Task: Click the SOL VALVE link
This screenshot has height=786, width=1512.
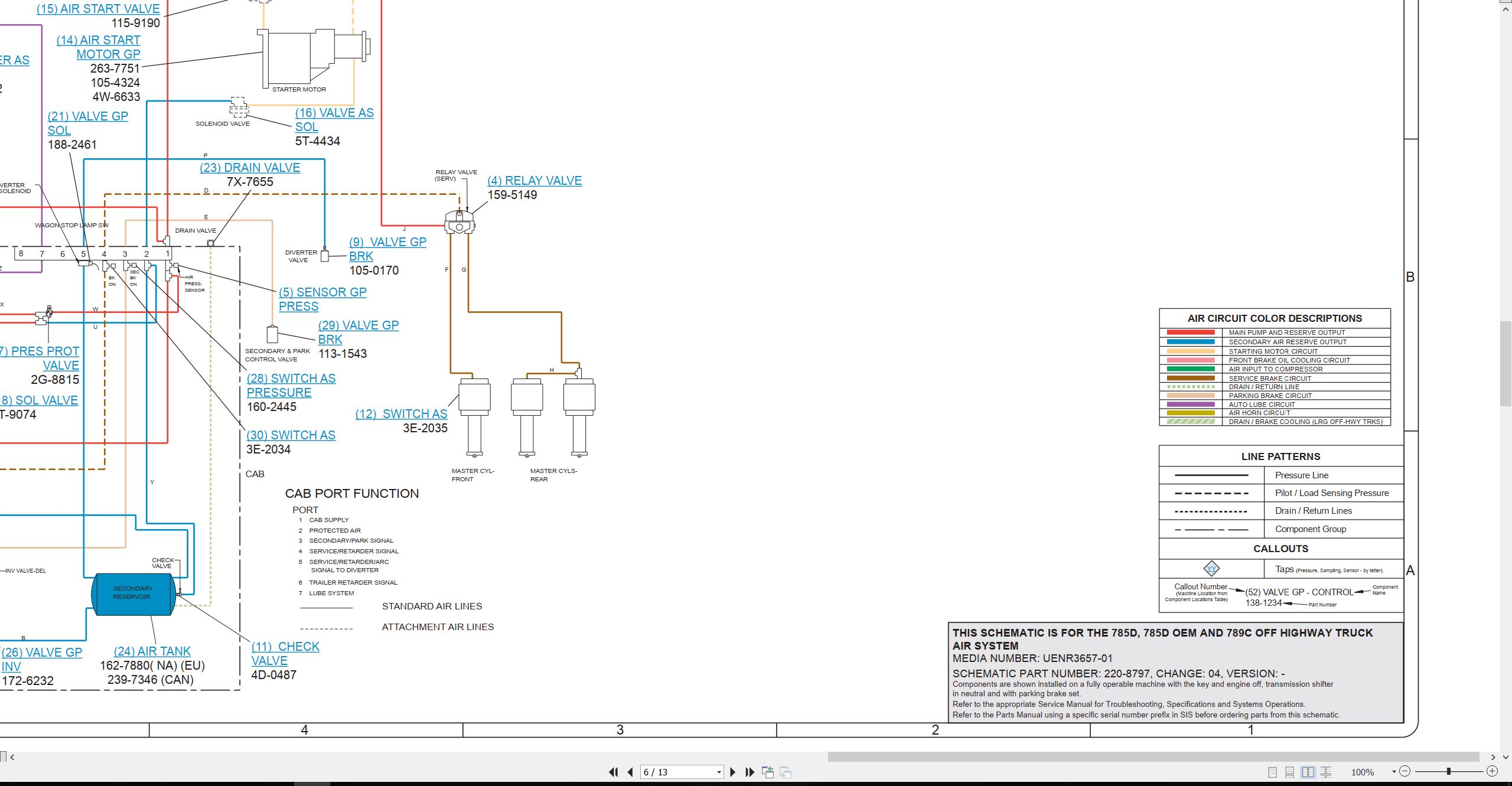Action: pyautogui.click(x=39, y=400)
